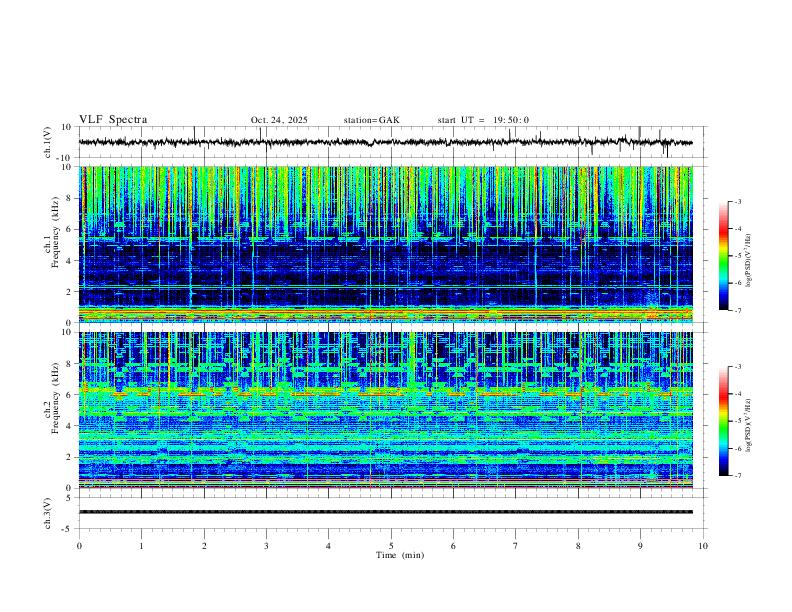Click time axis tick label "9"
792x612 pixels.
(640, 546)
